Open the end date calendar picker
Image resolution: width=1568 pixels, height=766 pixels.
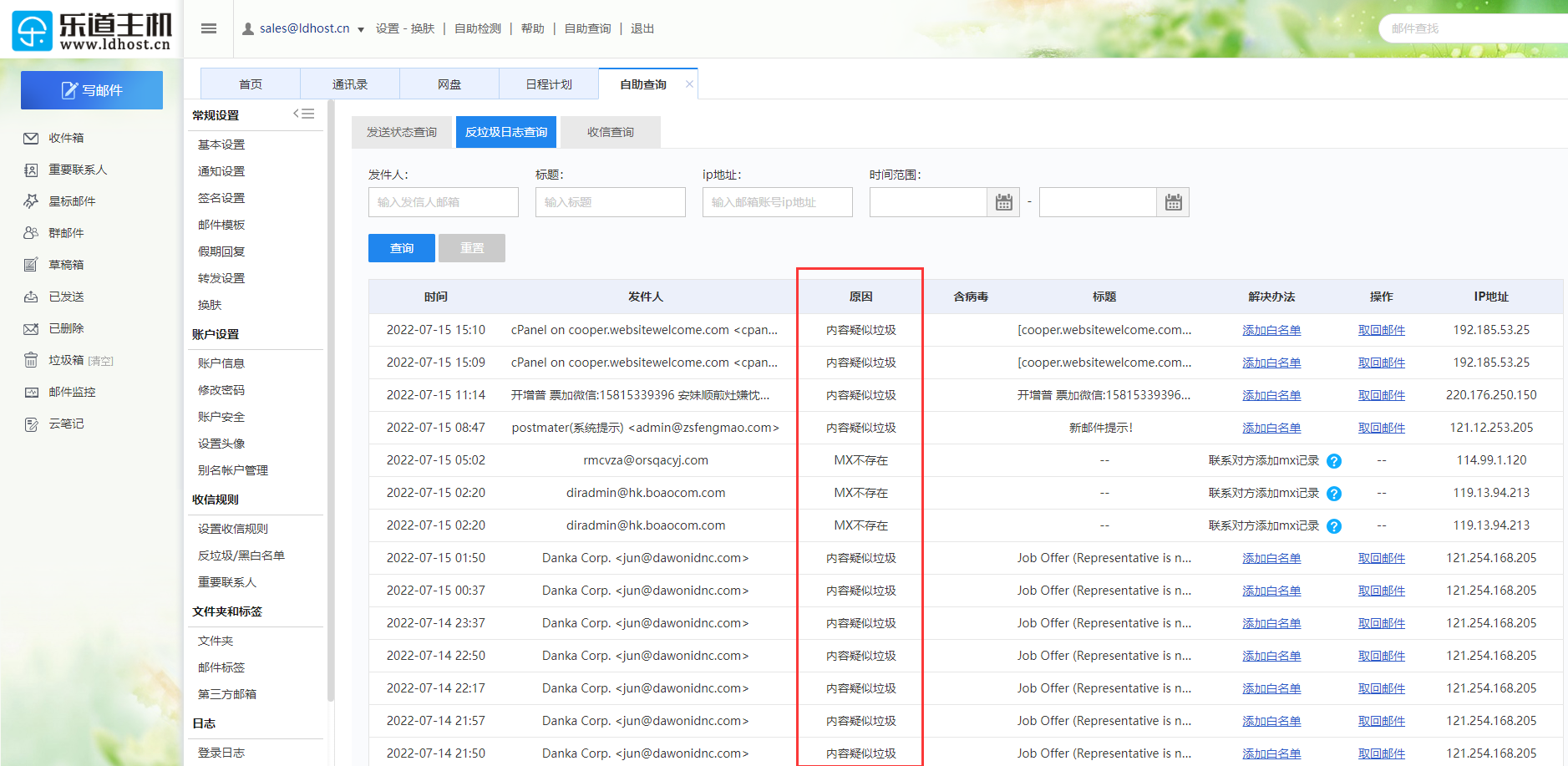(1174, 202)
